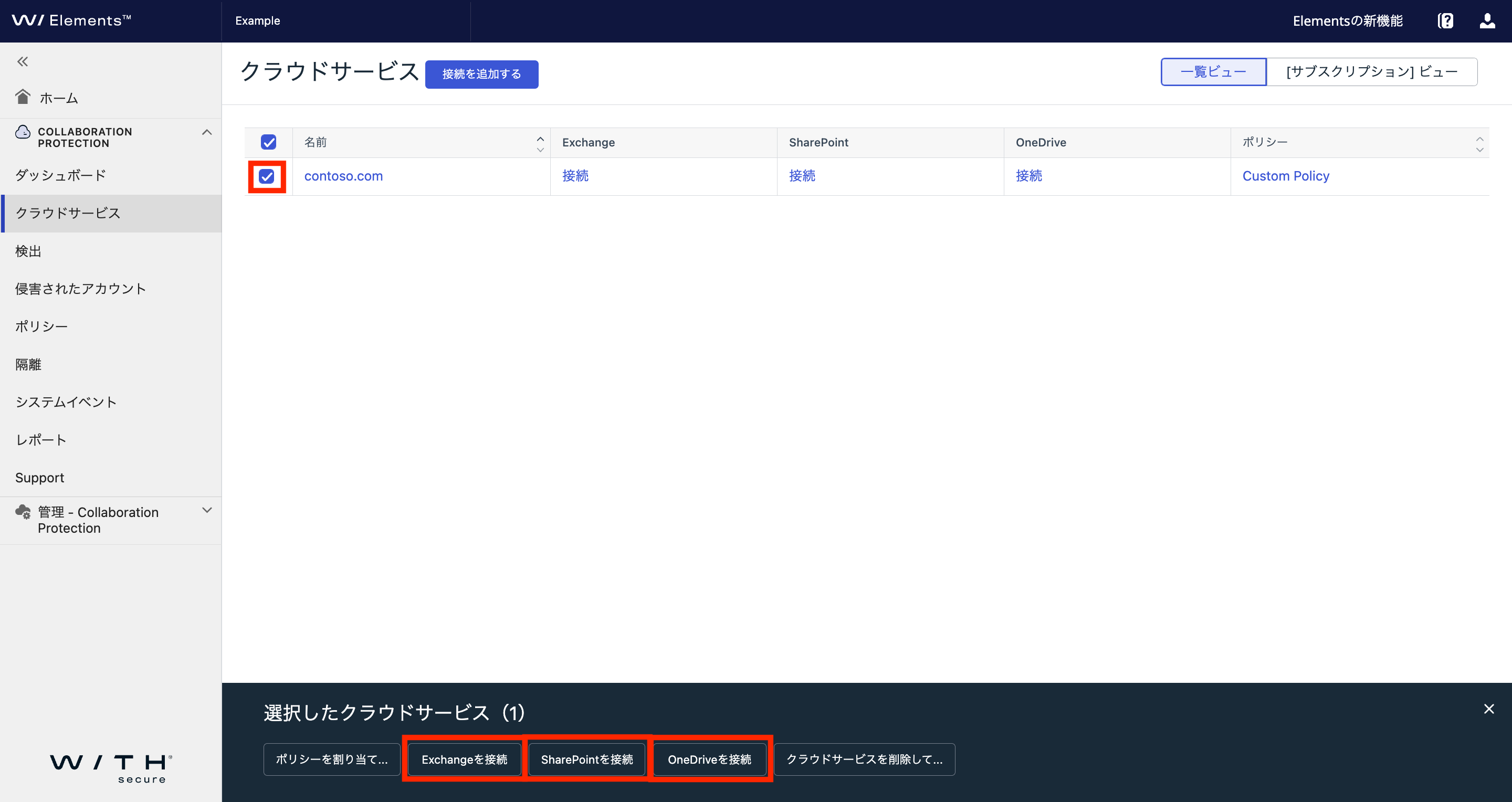Click the 接続 link in OneDrive column
This screenshot has width=1512, height=802.
pyautogui.click(x=1029, y=176)
